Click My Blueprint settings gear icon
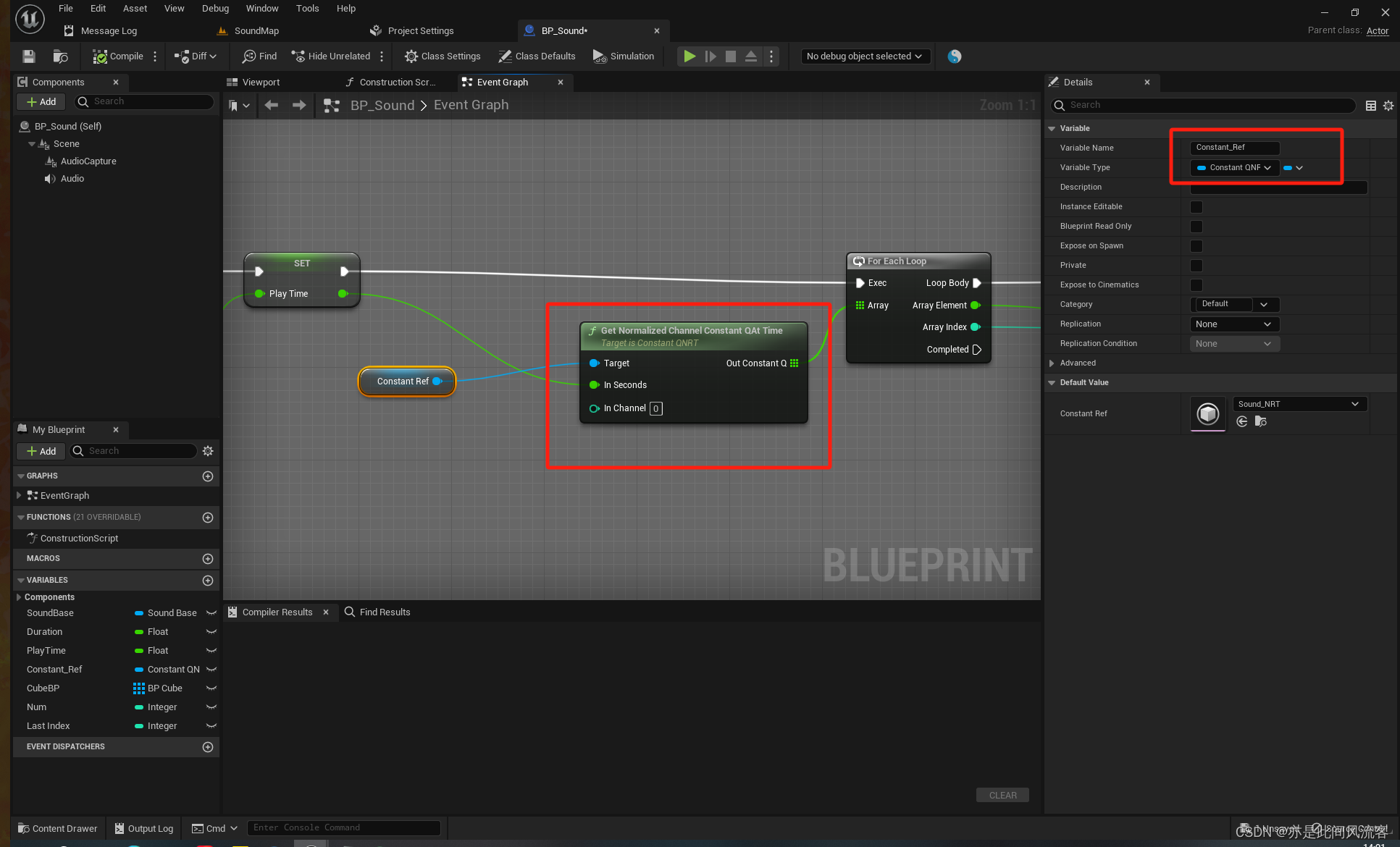The image size is (1400, 847). pos(208,451)
